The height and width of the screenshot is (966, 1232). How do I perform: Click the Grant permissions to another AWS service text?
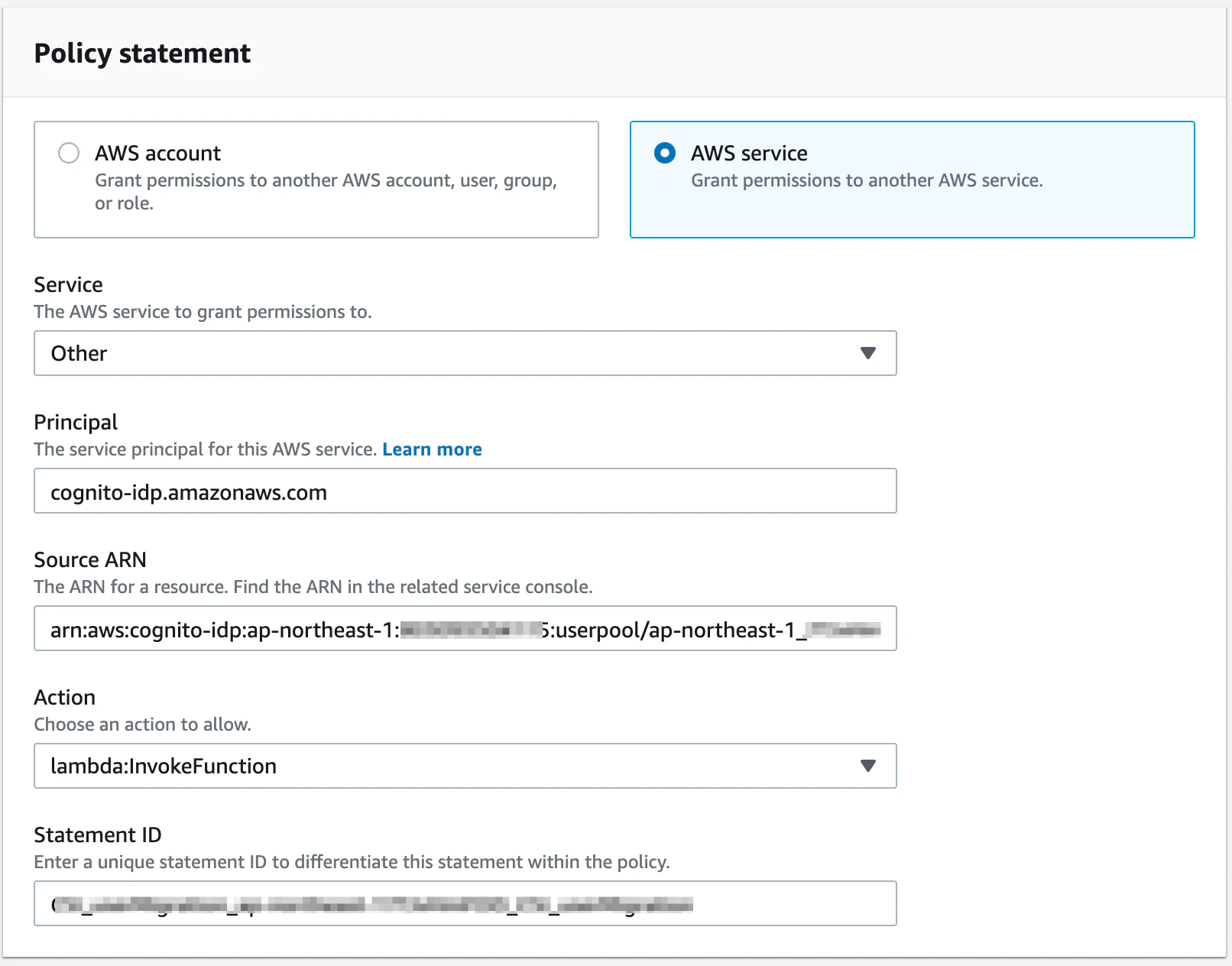[x=871, y=180]
